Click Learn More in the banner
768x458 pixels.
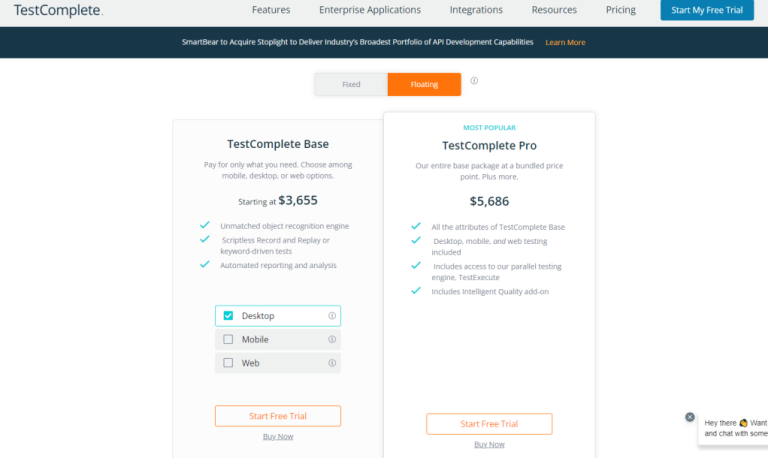click(x=565, y=43)
